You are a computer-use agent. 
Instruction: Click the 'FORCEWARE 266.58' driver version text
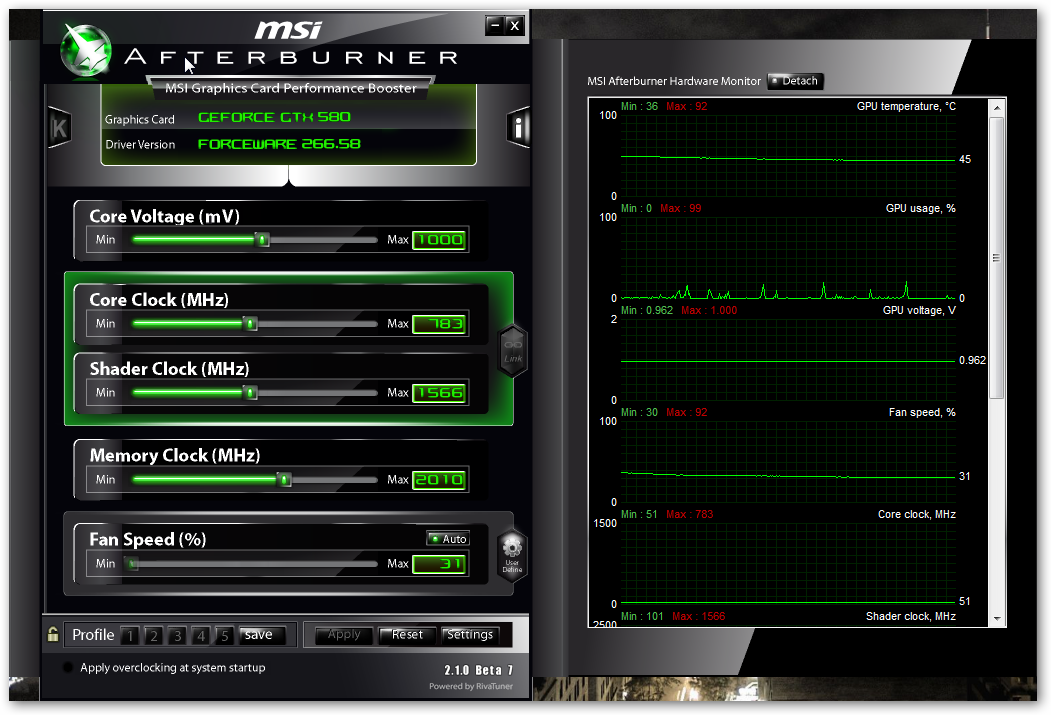tap(279, 144)
